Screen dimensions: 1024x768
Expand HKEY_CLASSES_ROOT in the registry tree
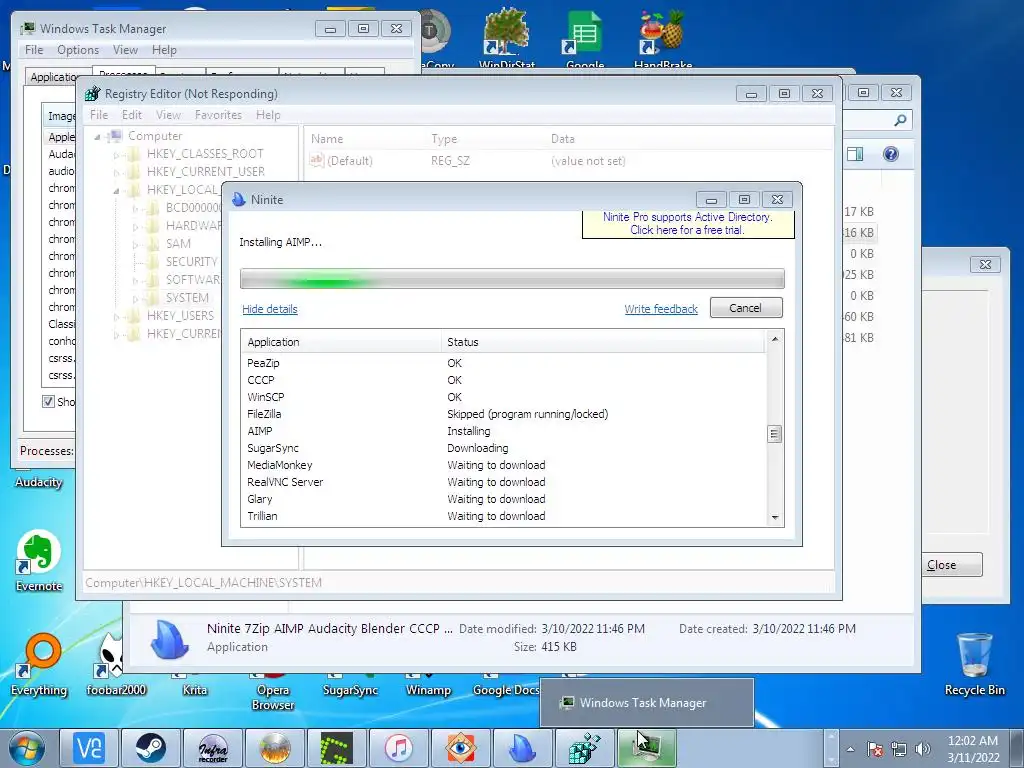tap(116, 155)
